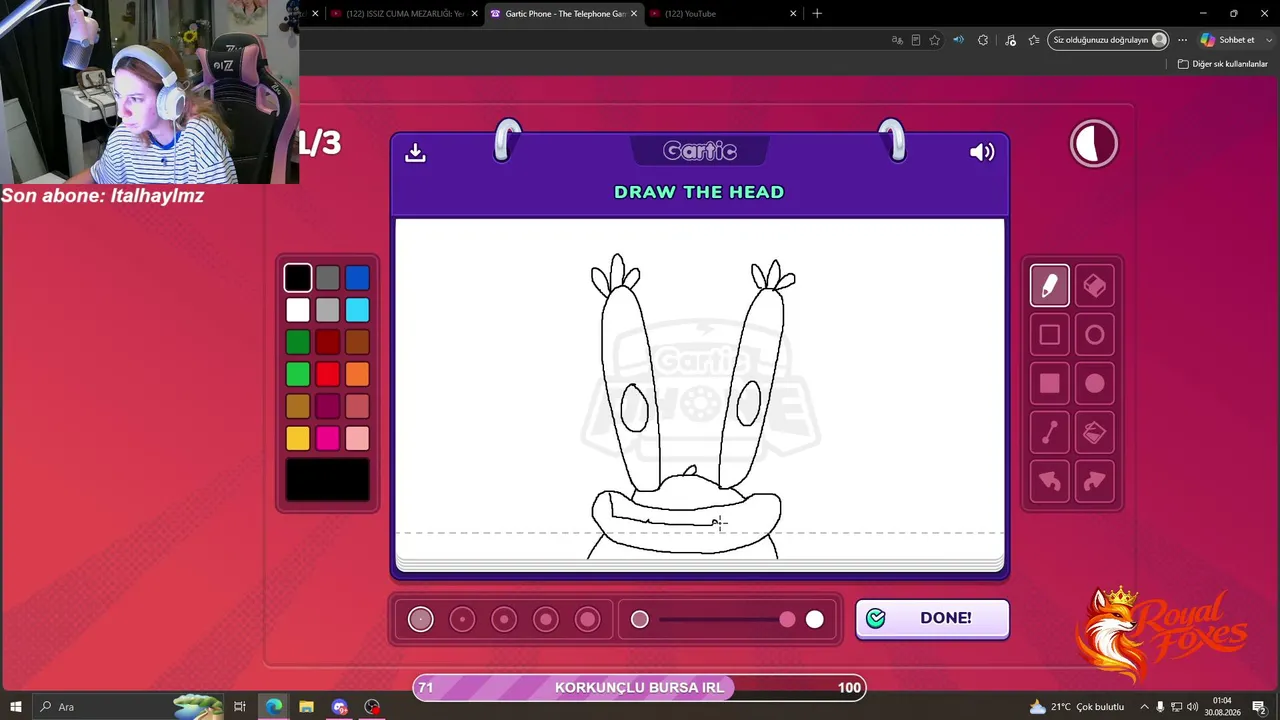The image size is (1280, 720).
Task: Pick the dark red color swatch
Action: point(328,342)
